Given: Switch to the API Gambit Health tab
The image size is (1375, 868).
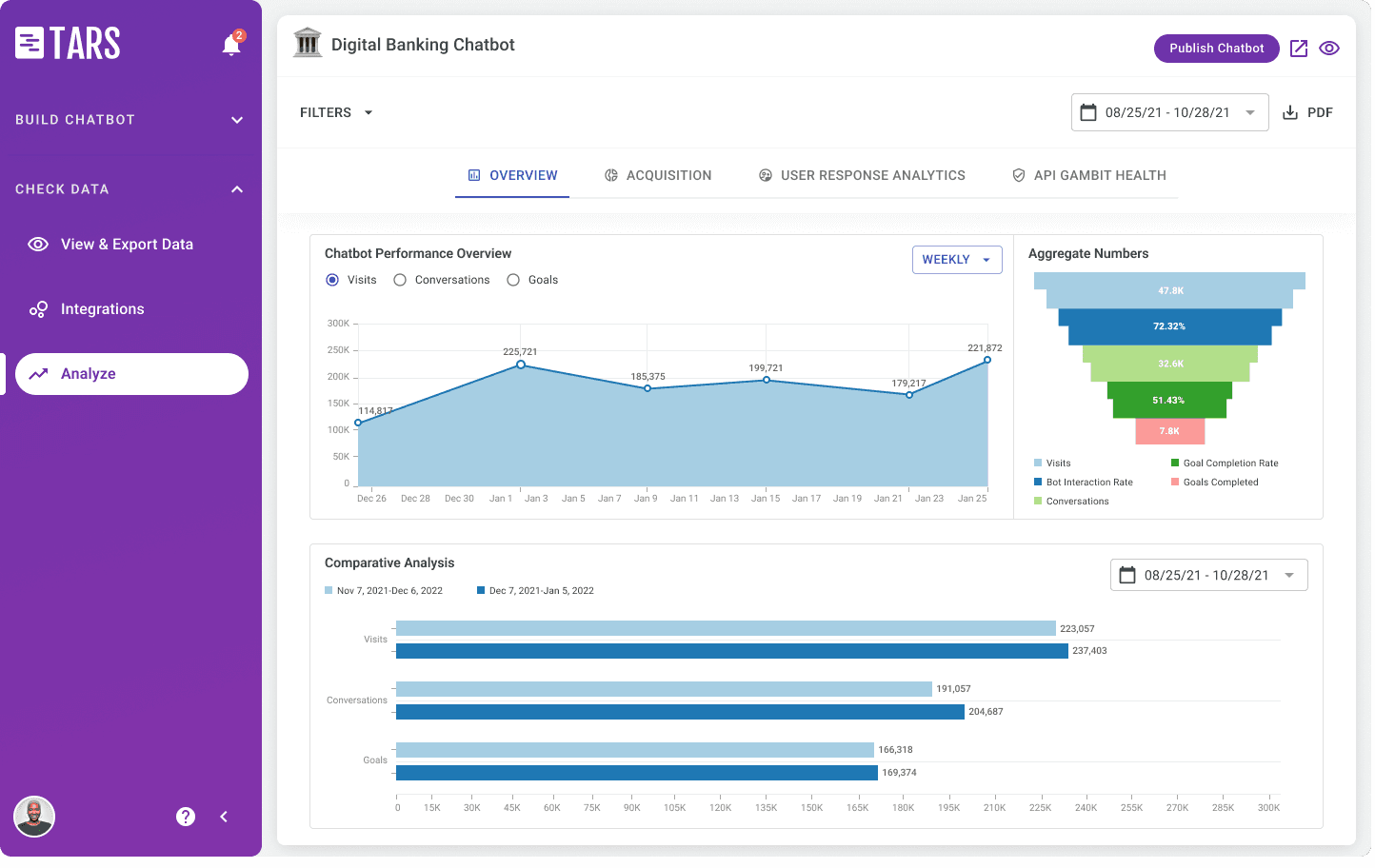Looking at the screenshot, I should point(1091,176).
